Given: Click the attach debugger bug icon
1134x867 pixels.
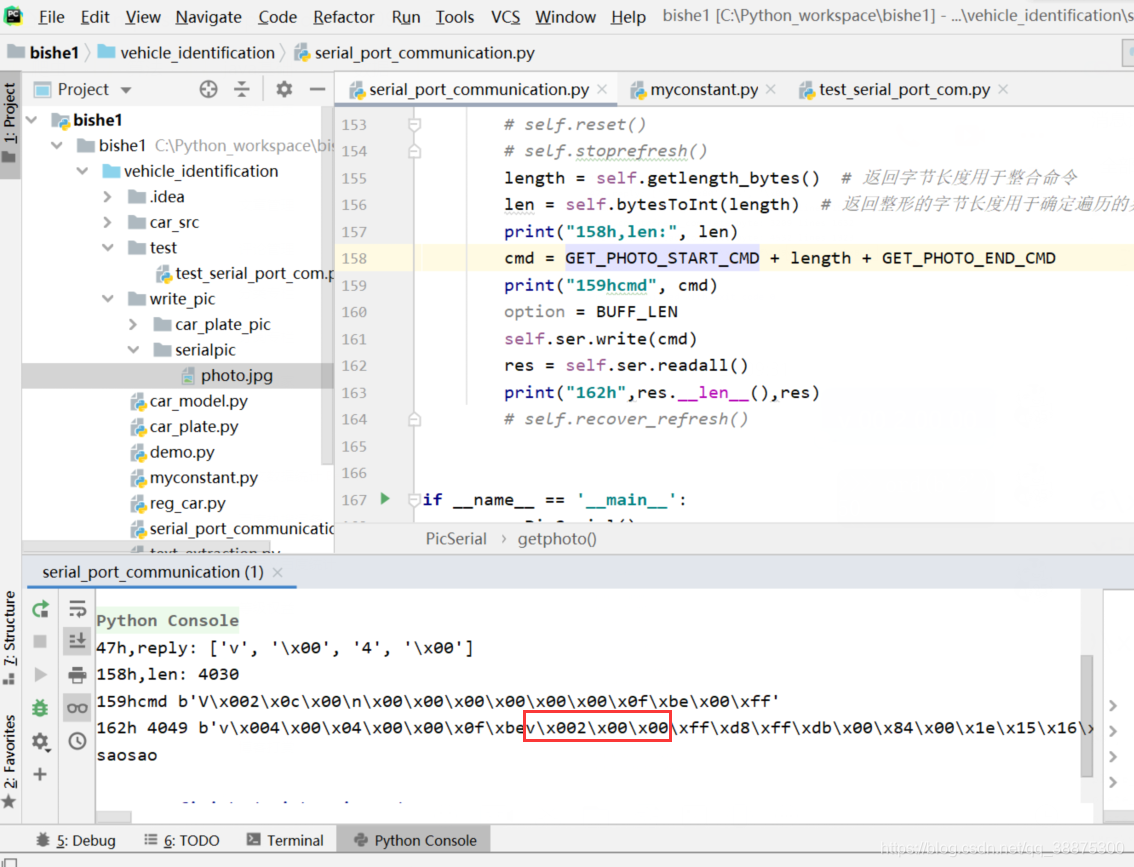Looking at the screenshot, I should [40, 708].
